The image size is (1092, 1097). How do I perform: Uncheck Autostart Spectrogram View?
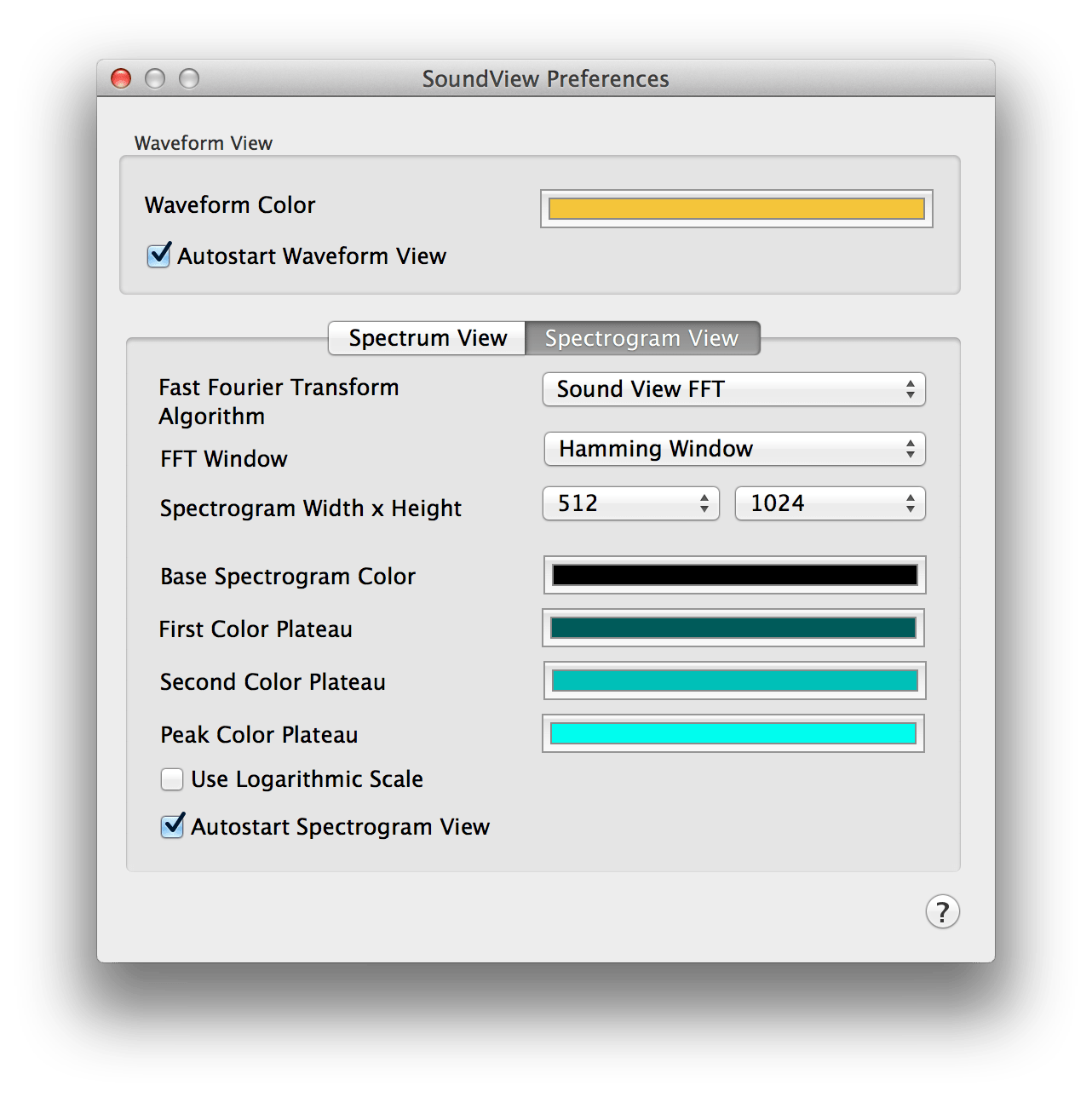(x=171, y=826)
